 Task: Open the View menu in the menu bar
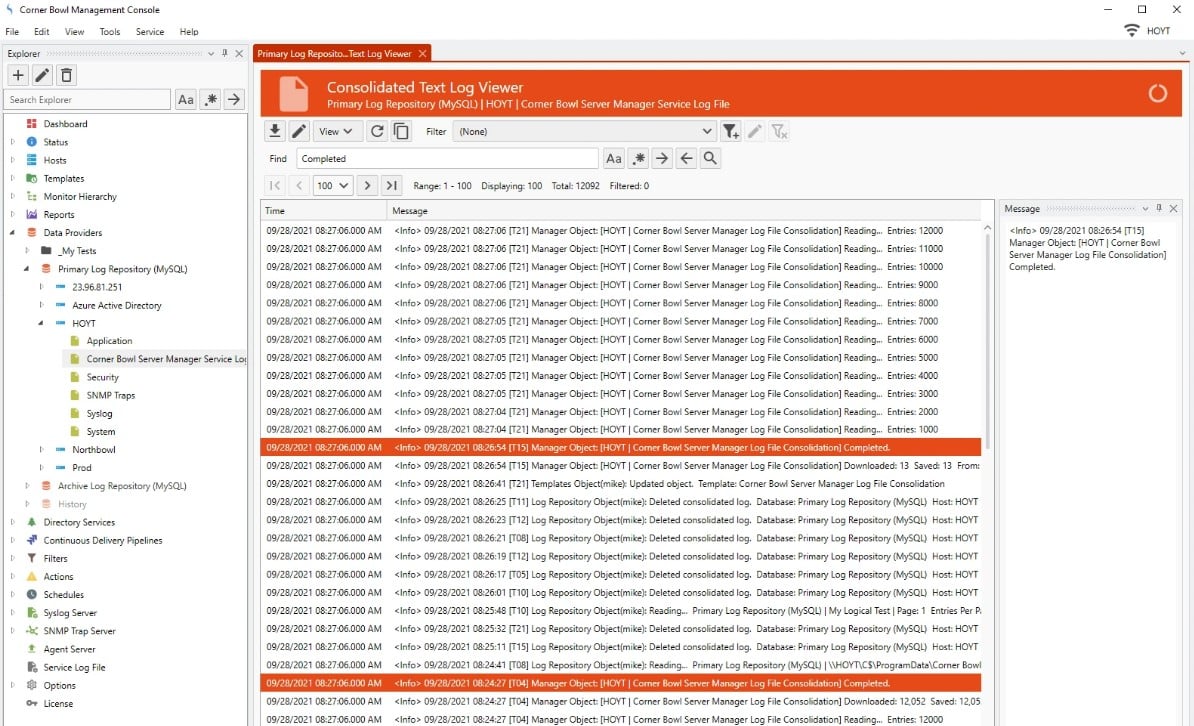click(75, 32)
